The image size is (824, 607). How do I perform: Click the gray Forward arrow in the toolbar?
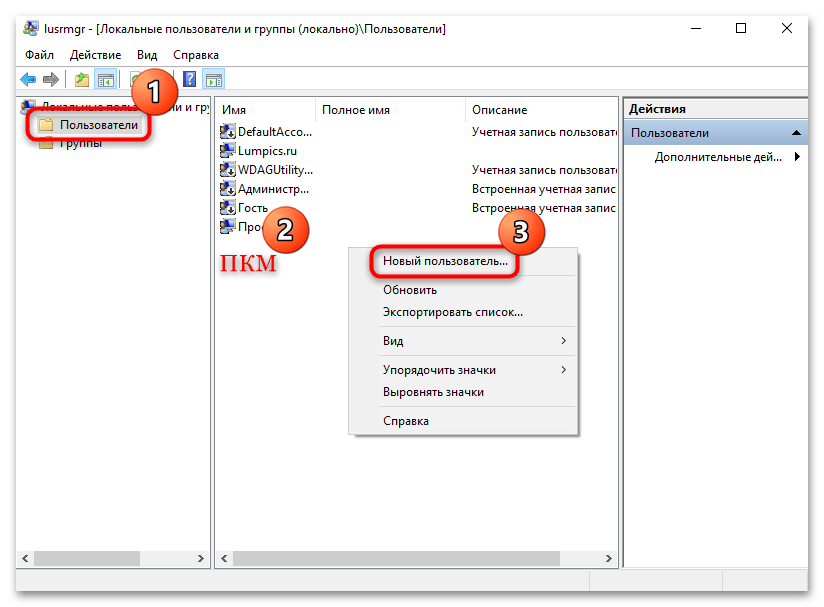point(50,80)
